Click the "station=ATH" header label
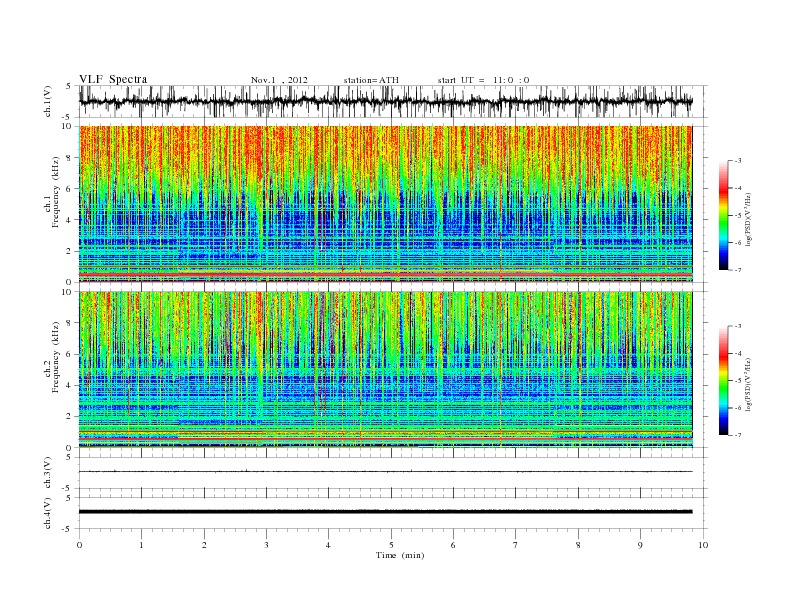This screenshot has height=612, width=792. [x=371, y=80]
